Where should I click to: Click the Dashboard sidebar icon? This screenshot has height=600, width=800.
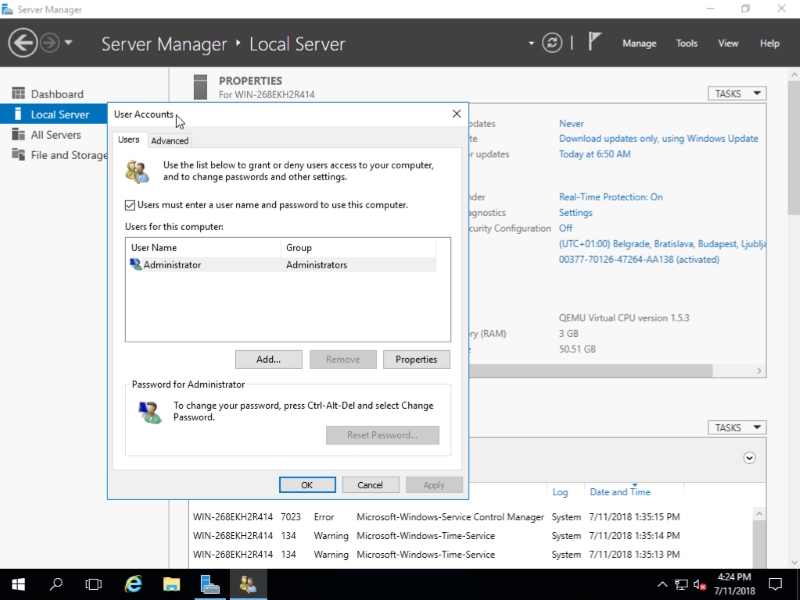tap(18, 93)
